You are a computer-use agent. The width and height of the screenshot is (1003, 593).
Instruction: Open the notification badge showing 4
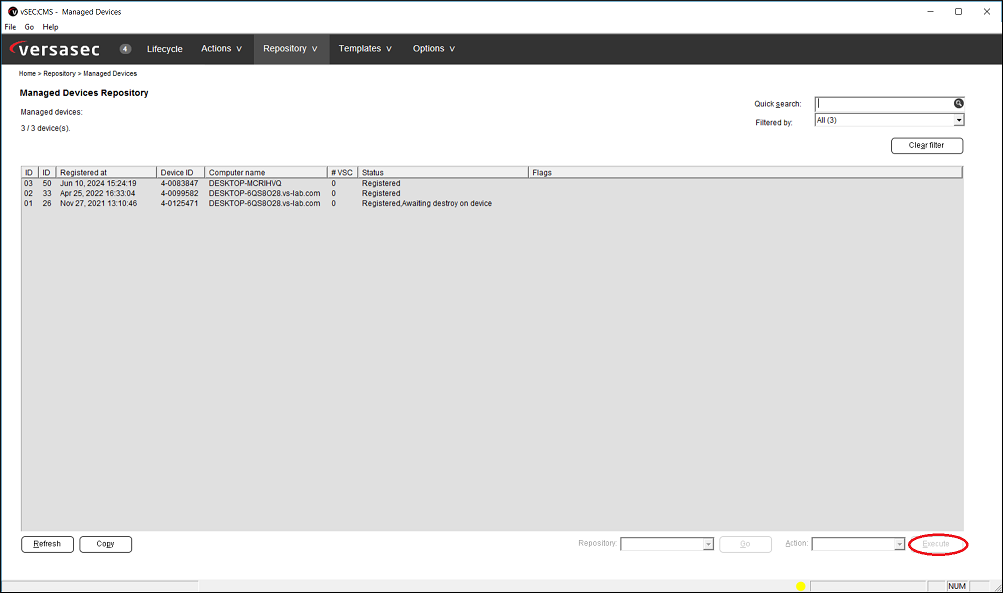(x=125, y=49)
